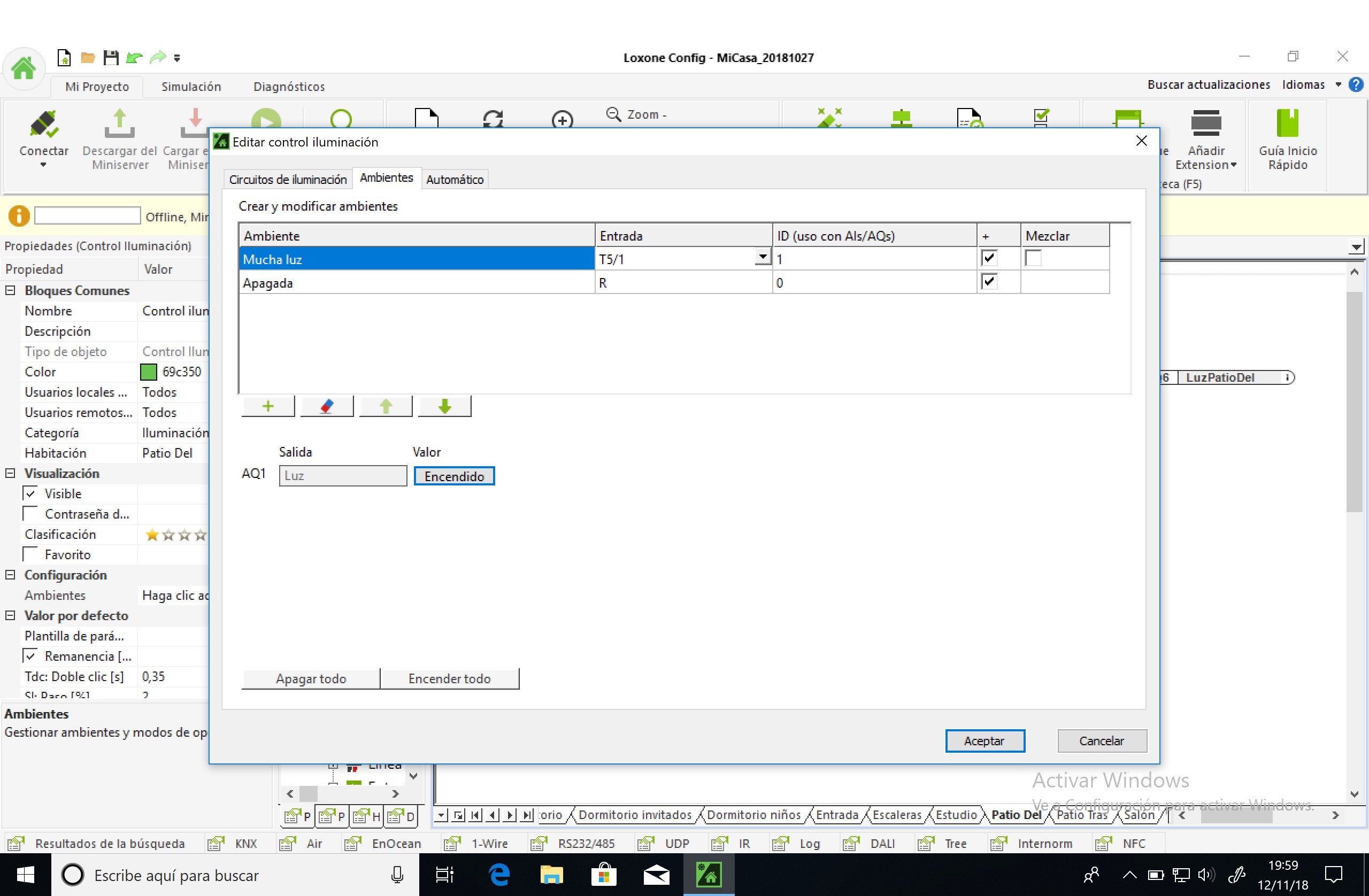This screenshot has width=1369, height=896.
Task: Move ambiente up with green arrow
Action: click(386, 406)
